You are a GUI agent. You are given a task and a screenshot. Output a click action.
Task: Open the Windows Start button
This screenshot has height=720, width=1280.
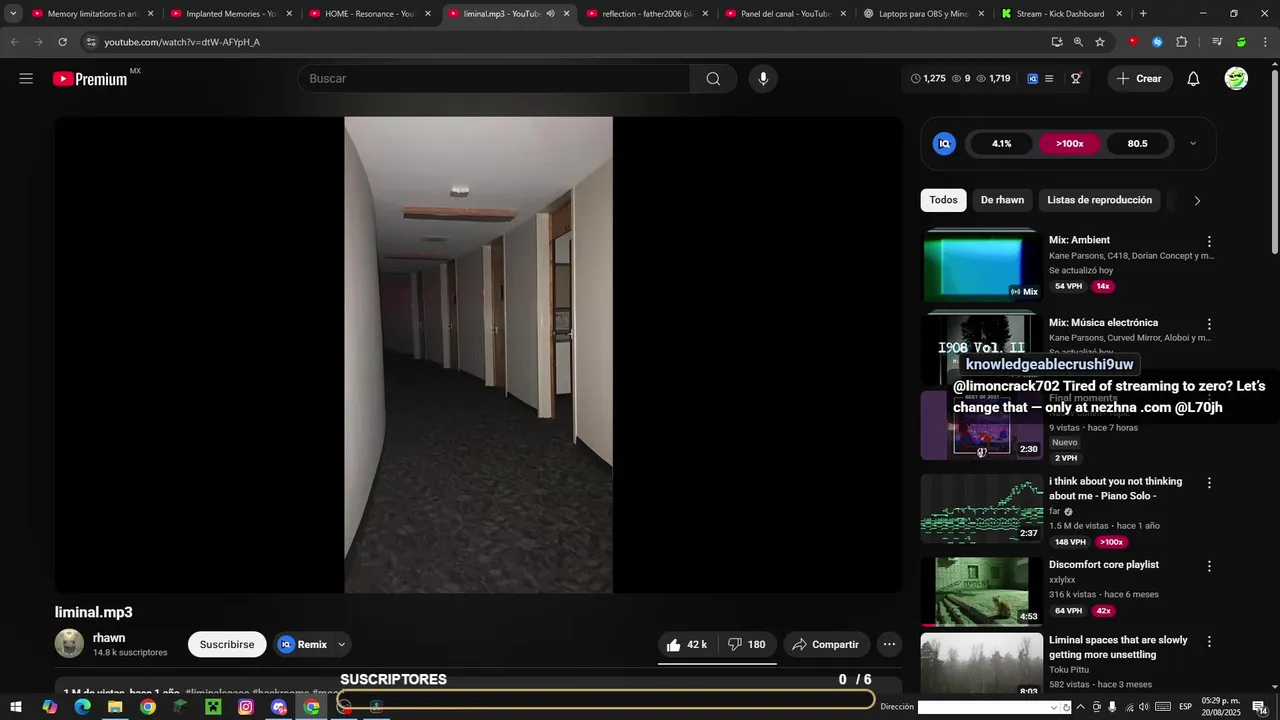click(x=17, y=707)
